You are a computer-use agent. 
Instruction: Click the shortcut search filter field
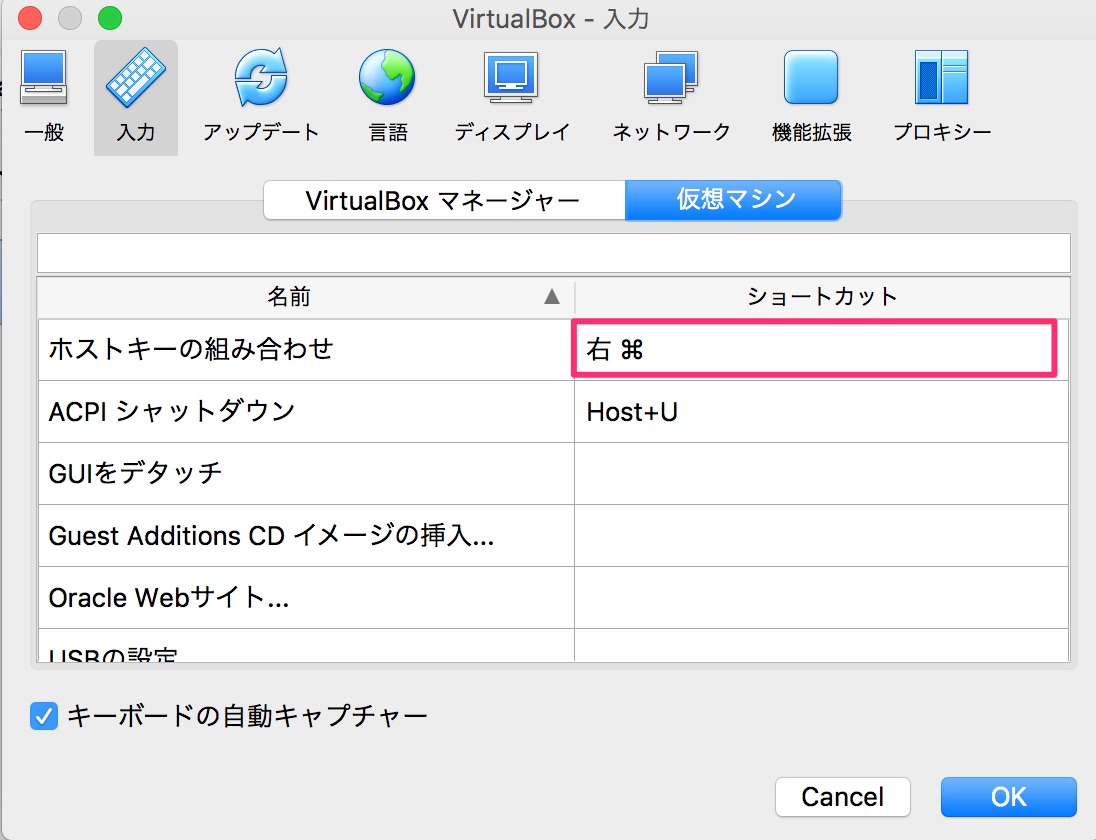click(553, 252)
